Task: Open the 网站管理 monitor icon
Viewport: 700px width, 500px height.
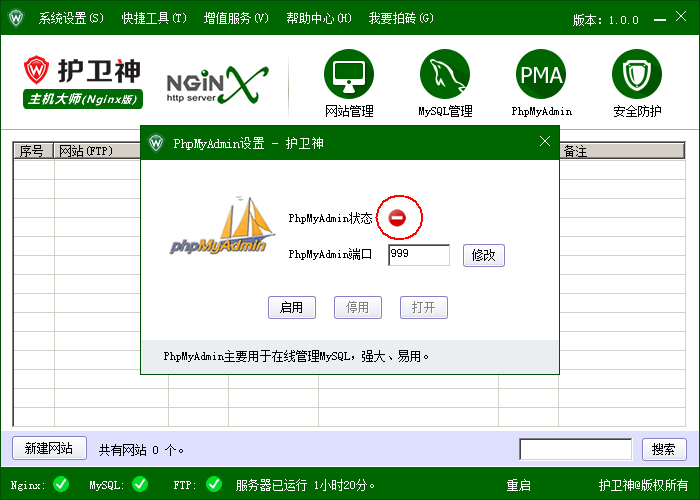Action: [x=349, y=74]
